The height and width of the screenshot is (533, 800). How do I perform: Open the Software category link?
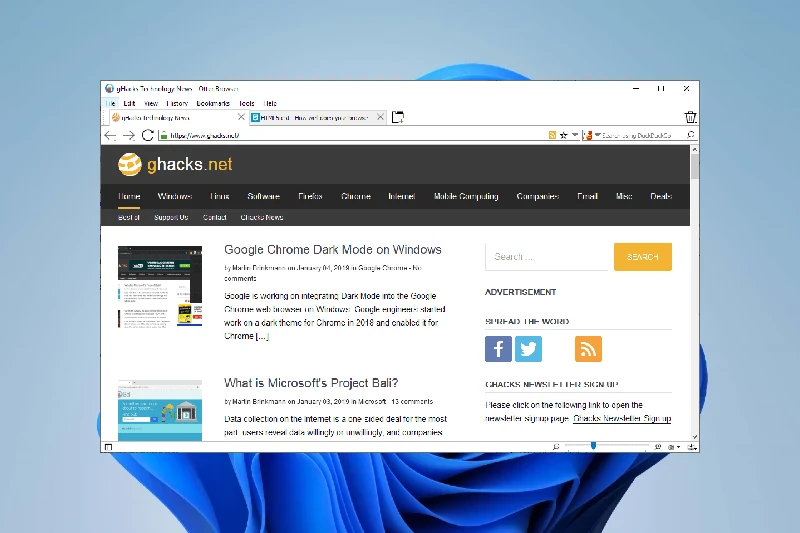[x=263, y=196]
